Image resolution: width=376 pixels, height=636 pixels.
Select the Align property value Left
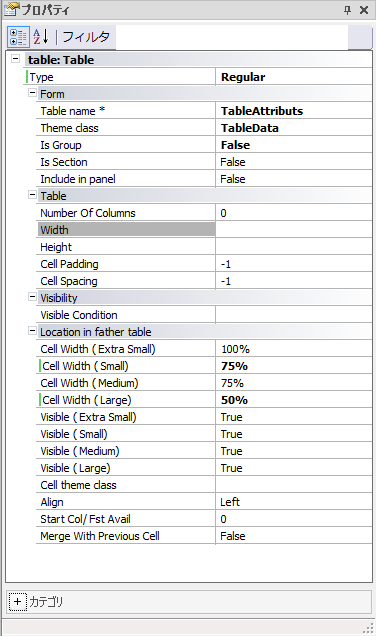(294, 502)
